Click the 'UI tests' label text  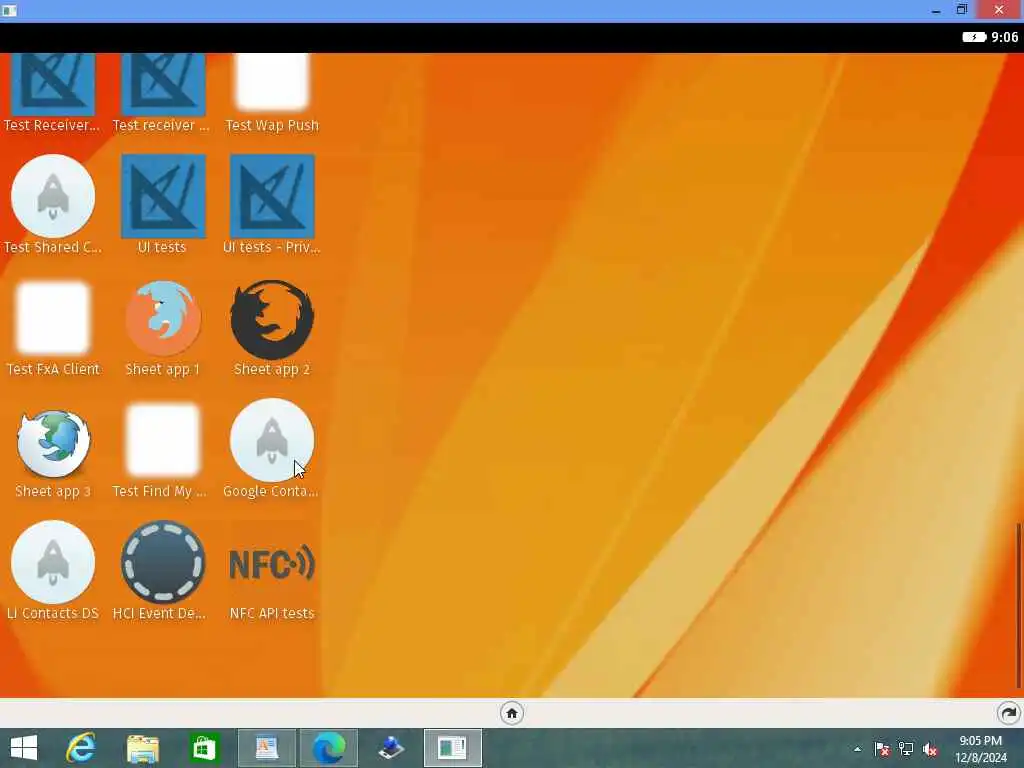click(x=162, y=247)
